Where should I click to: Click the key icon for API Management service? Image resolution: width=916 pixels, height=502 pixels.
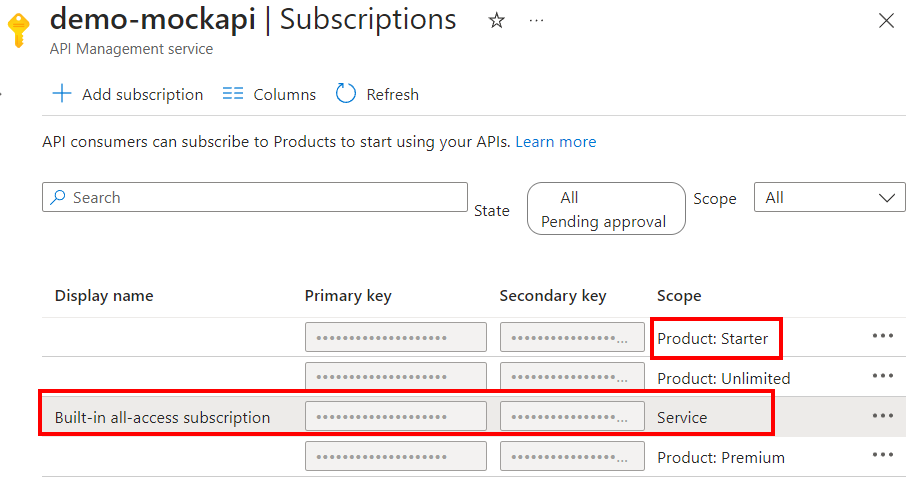pos(17,30)
